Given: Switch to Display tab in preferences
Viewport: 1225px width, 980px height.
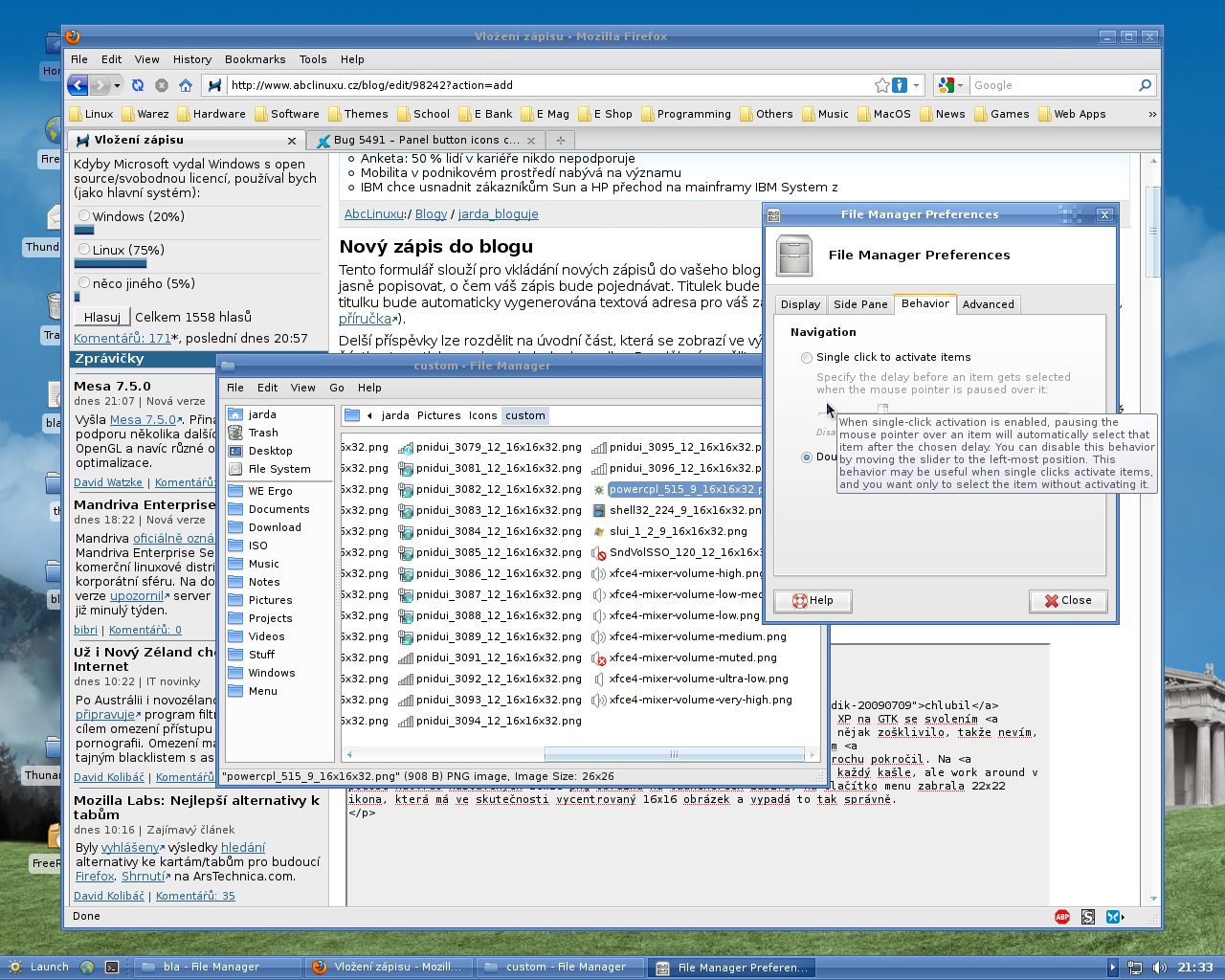Looking at the screenshot, I should pyautogui.click(x=800, y=304).
